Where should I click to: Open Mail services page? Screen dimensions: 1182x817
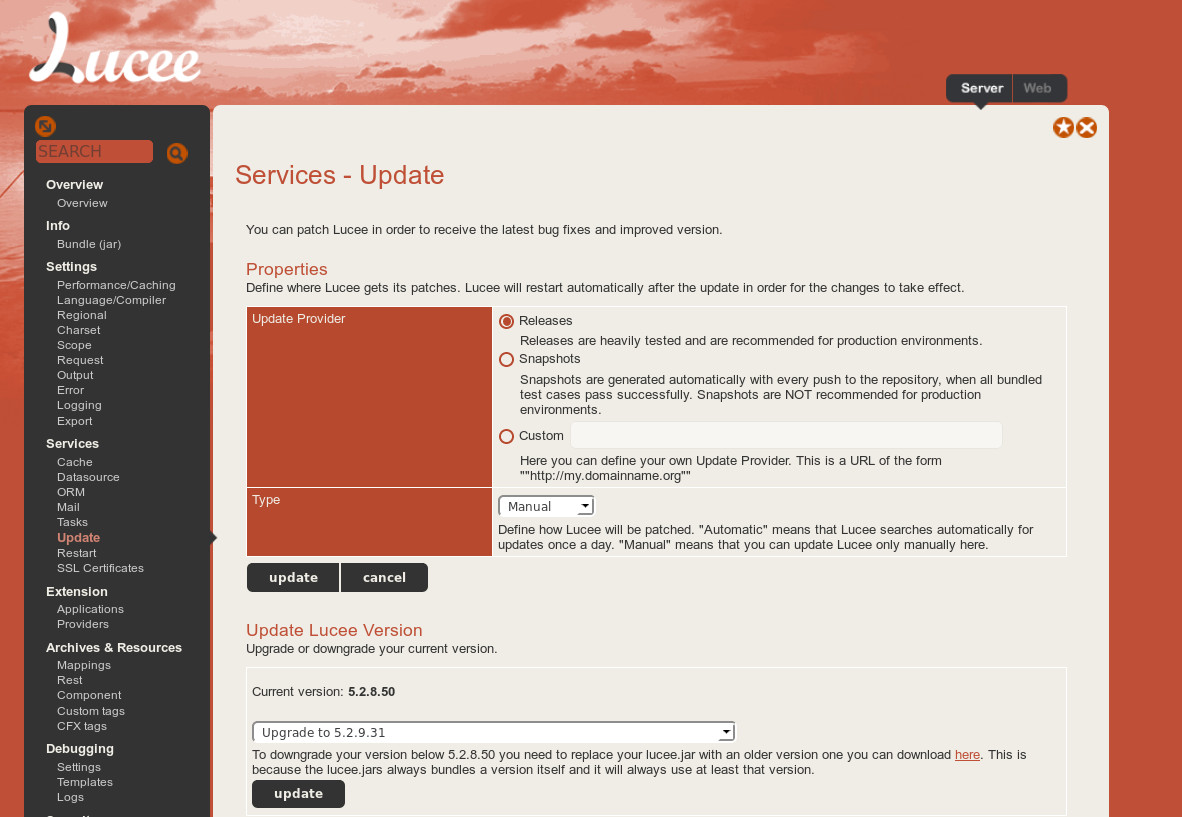tap(68, 507)
